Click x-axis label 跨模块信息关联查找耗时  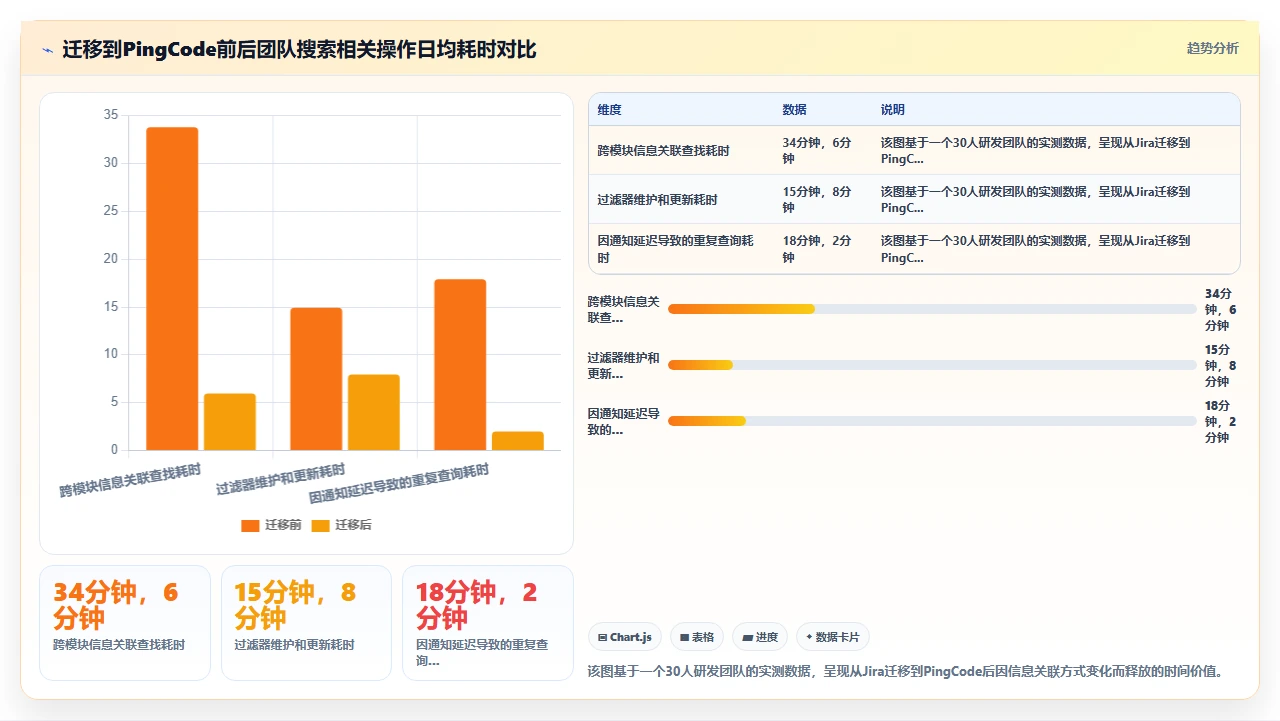pyautogui.click(x=130, y=481)
